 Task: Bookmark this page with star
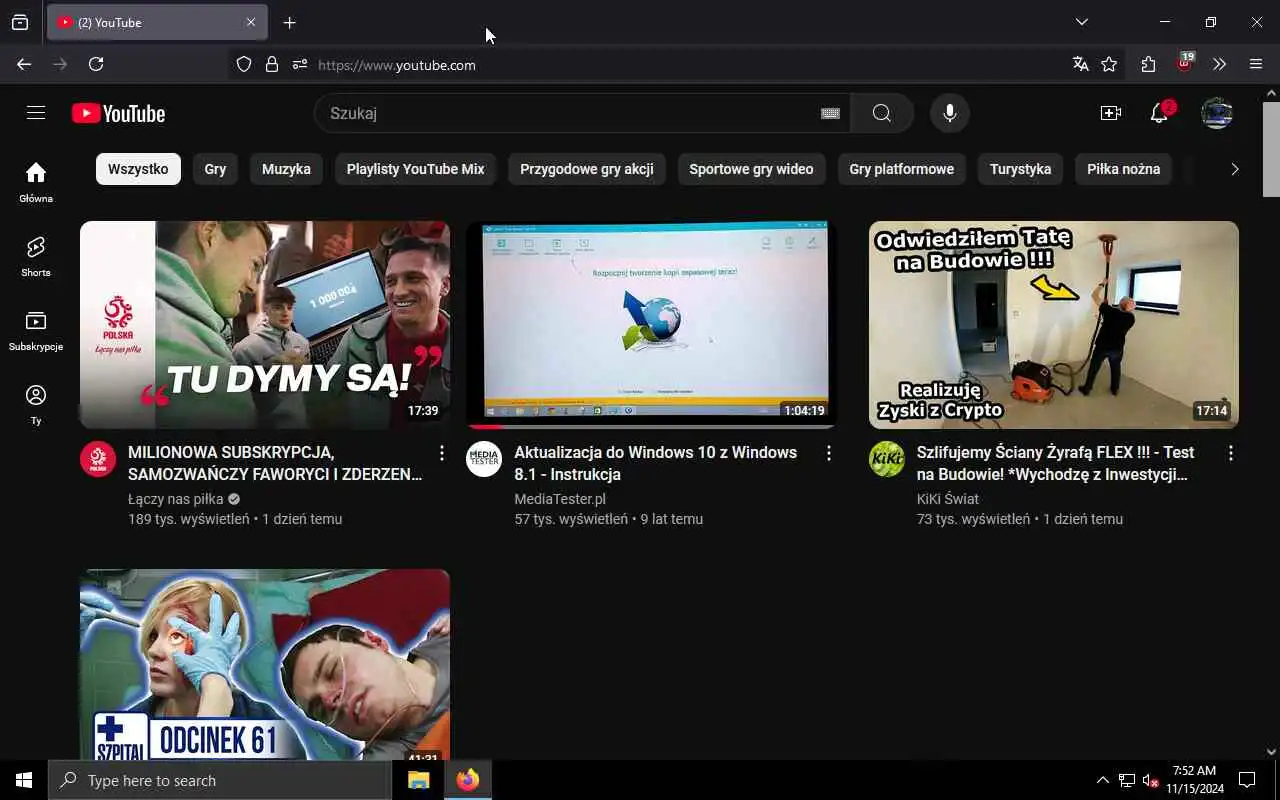(x=1109, y=64)
